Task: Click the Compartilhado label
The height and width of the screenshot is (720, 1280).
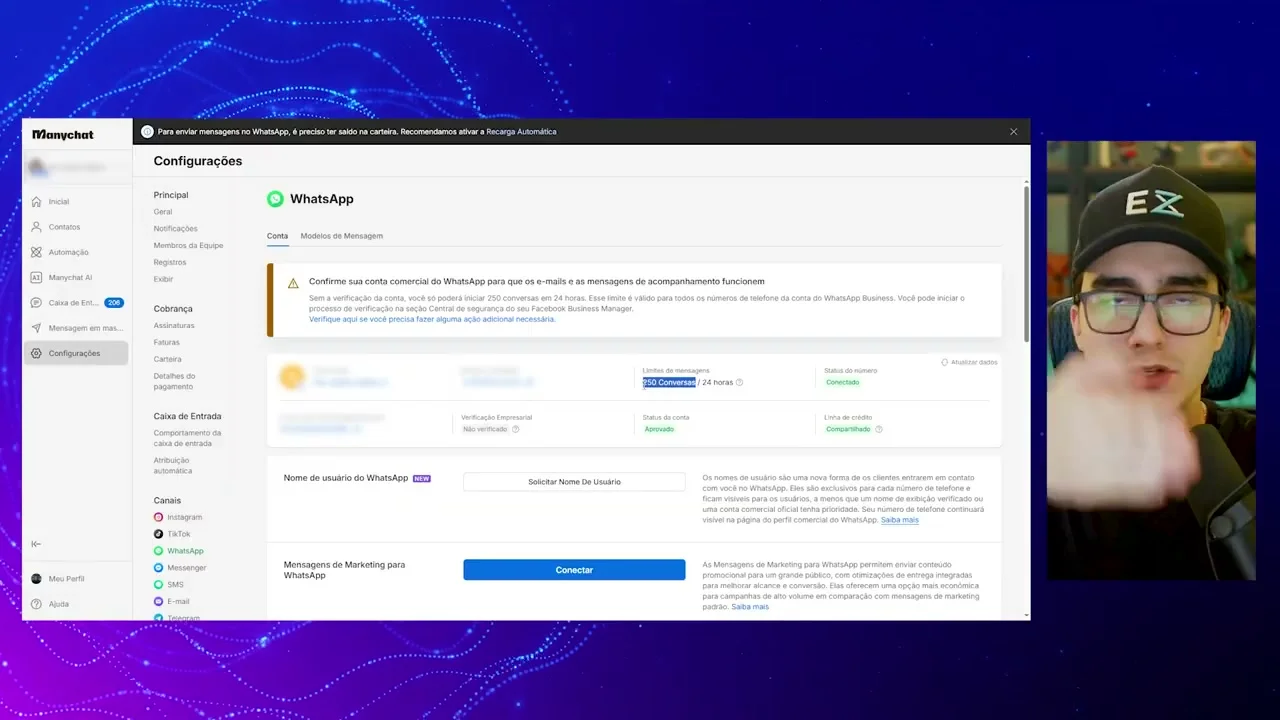Action: 848,429
